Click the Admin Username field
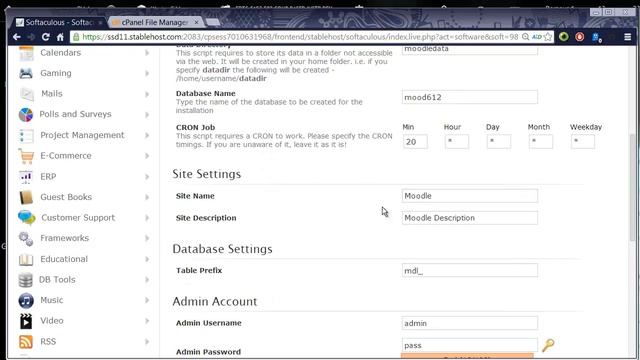 (469, 323)
